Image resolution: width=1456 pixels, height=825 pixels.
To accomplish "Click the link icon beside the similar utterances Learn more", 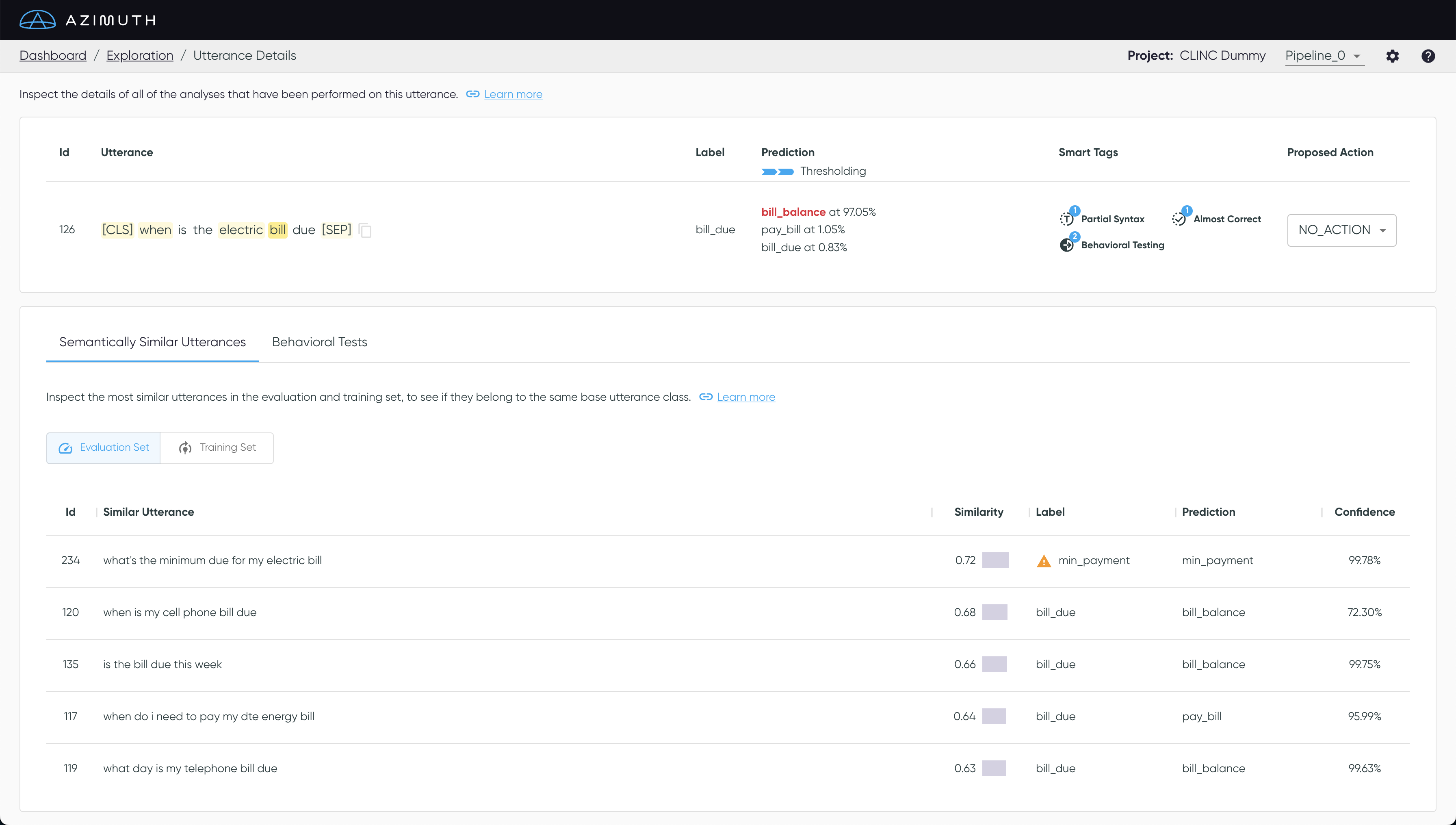I will coord(706,397).
